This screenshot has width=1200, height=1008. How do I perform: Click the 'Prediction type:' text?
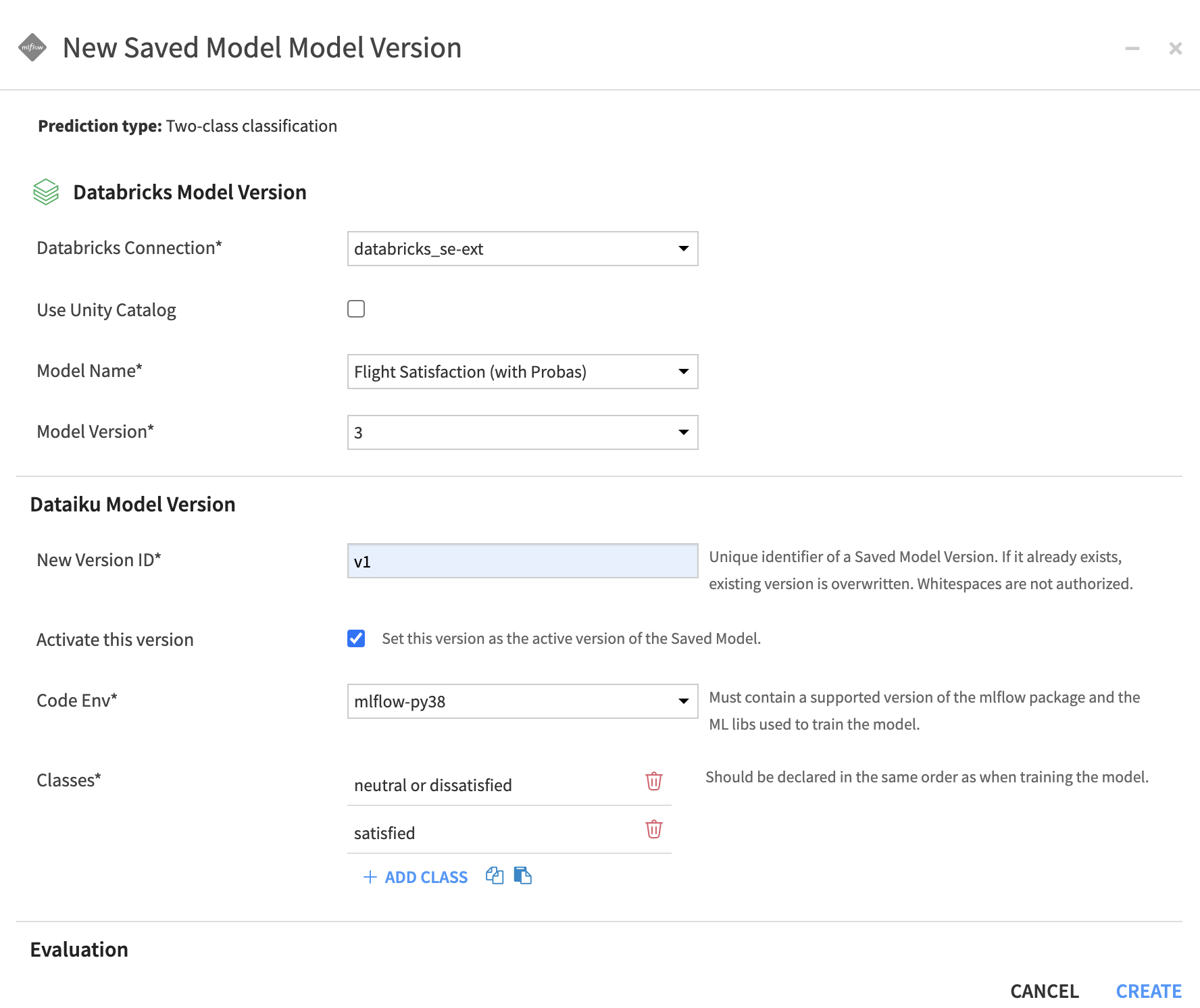[100, 126]
